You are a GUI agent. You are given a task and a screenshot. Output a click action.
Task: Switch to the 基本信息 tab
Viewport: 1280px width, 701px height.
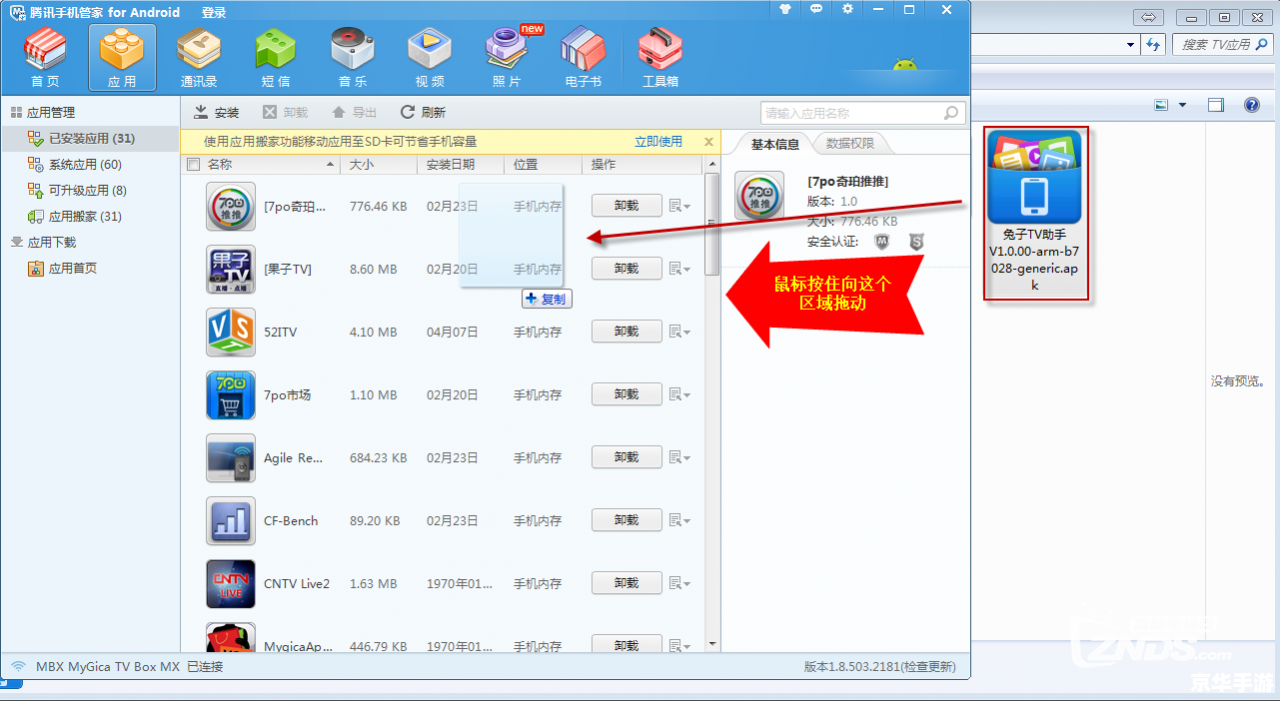[x=775, y=144]
